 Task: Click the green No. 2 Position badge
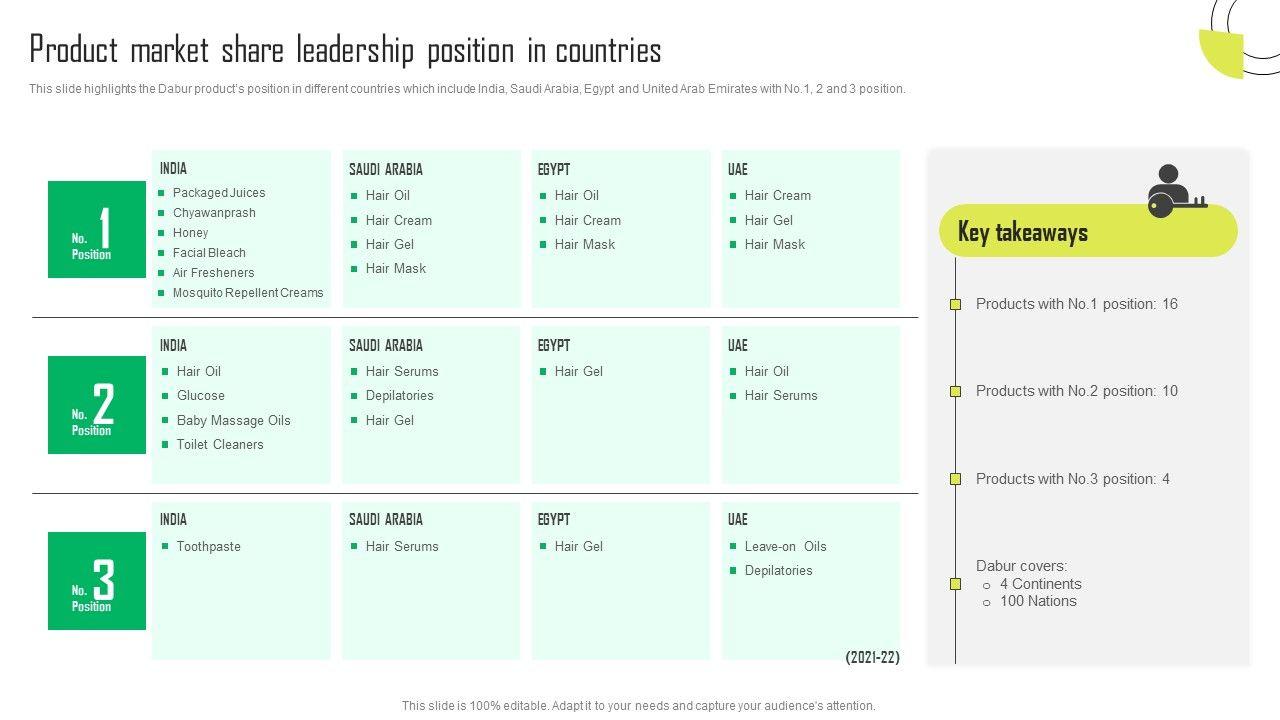[x=97, y=405]
